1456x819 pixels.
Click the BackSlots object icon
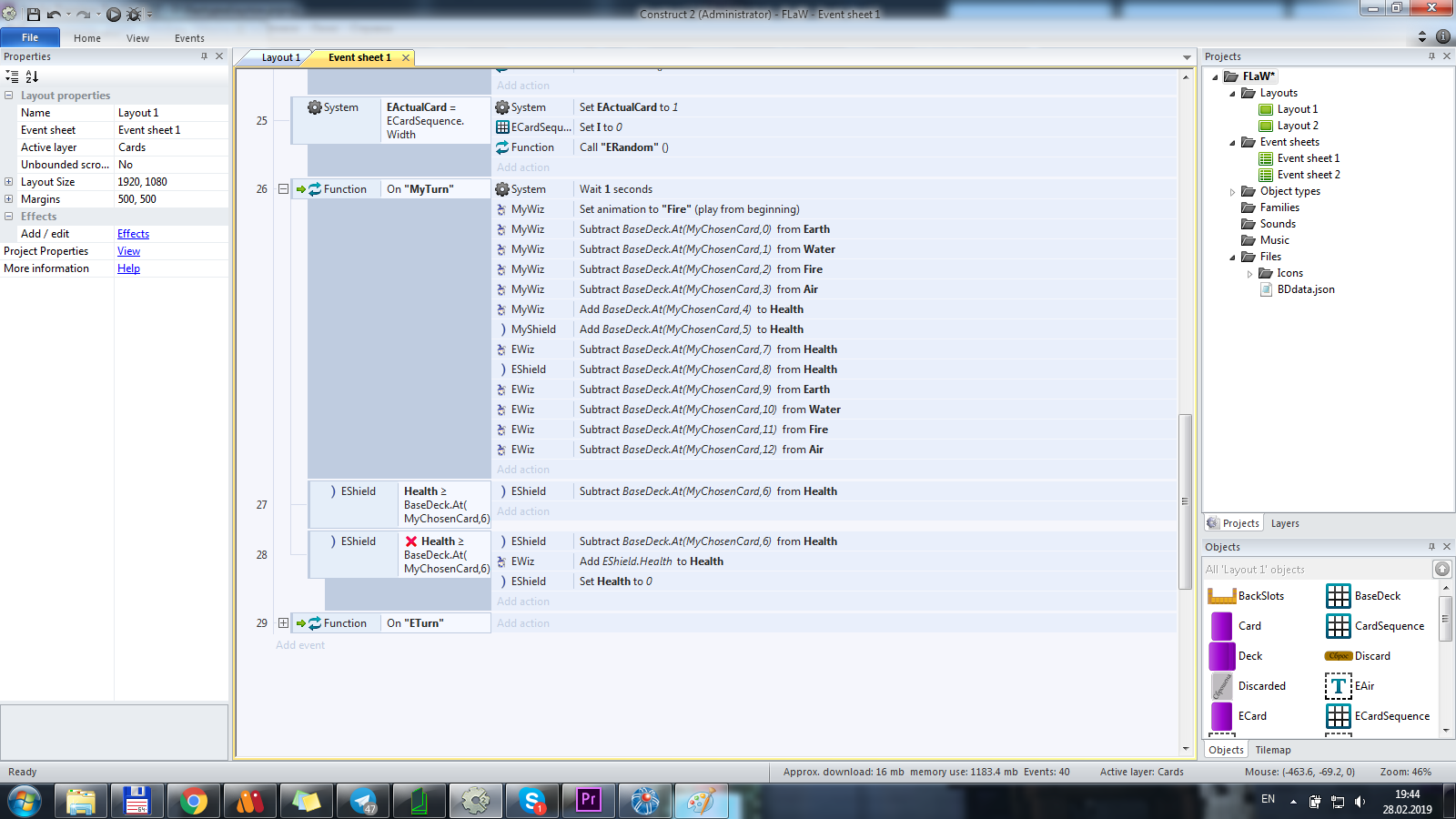(x=1221, y=596)
